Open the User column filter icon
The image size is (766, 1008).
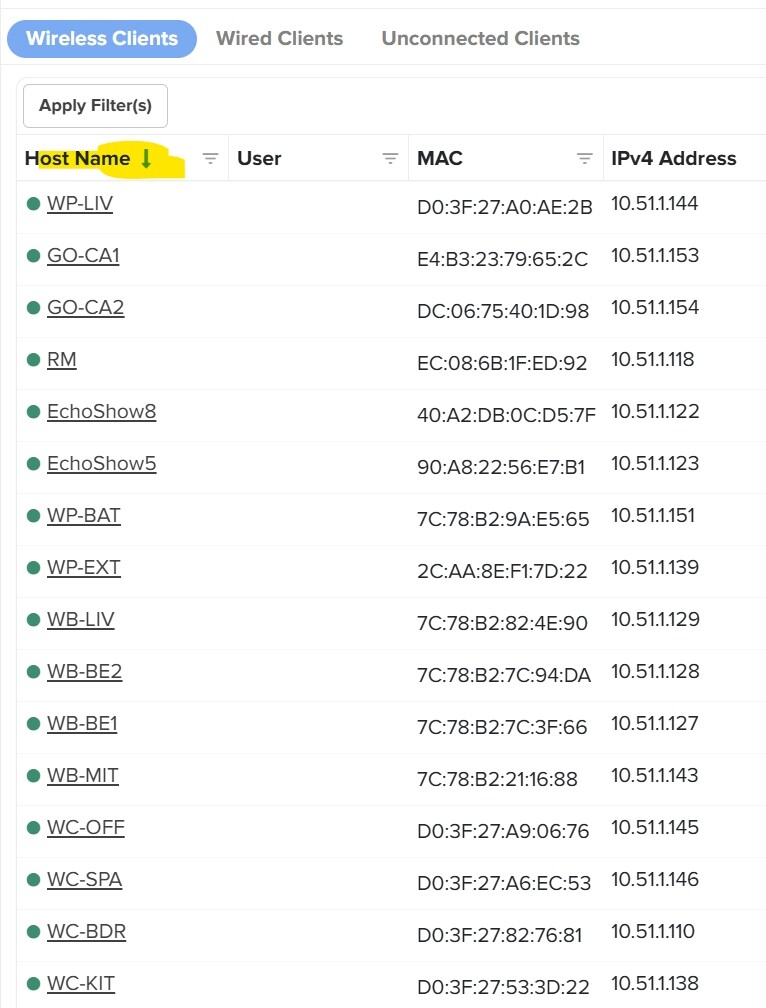click(391, 159)
